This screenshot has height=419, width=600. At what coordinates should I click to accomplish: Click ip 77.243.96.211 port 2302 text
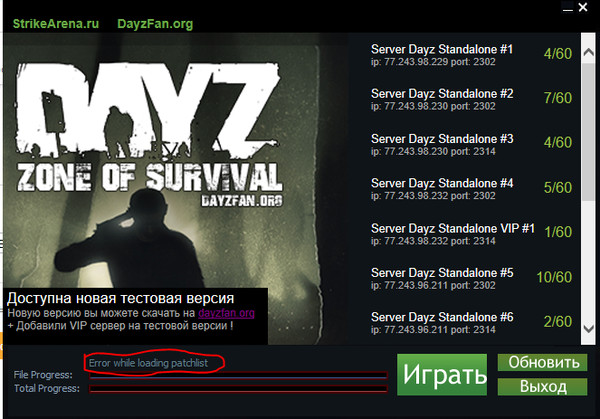pyautogui.click(x=433, y=285)
